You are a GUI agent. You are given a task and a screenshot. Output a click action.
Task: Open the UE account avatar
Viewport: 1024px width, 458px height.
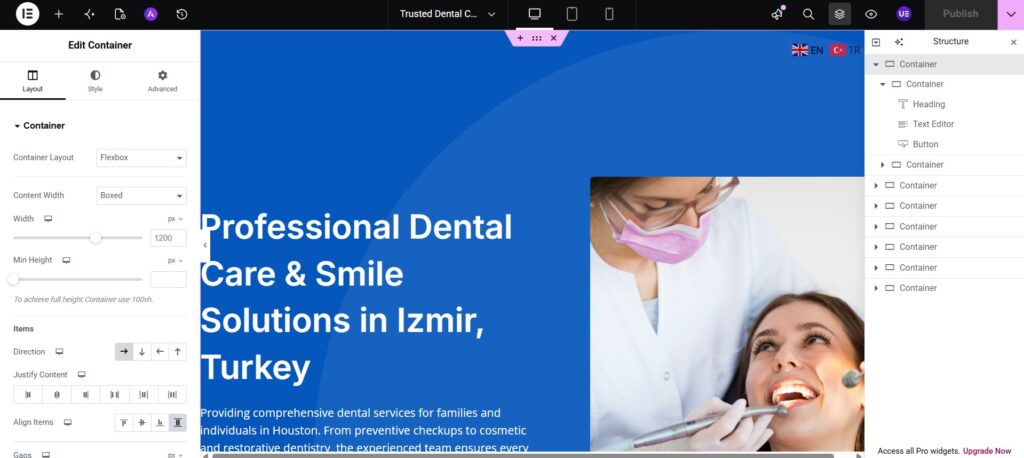point(904,14)
